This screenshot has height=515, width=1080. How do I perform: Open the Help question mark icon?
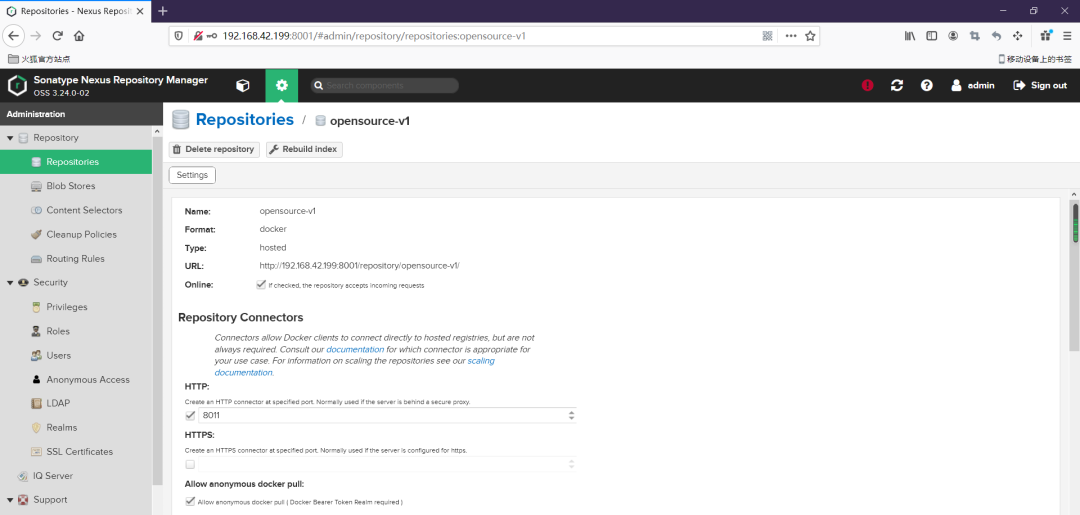(x=927, y=85)
